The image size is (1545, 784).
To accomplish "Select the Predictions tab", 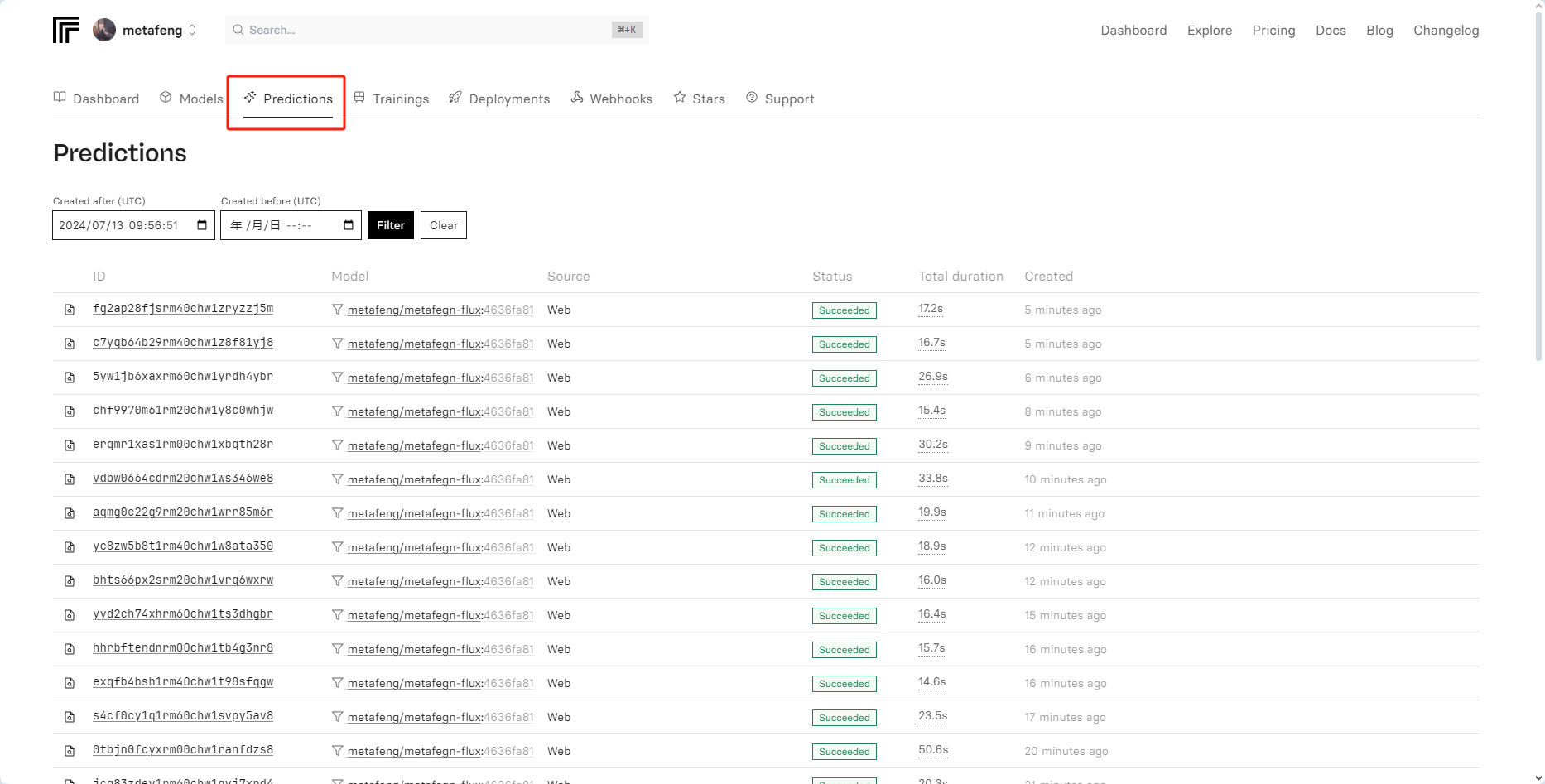I will (288, 99).
